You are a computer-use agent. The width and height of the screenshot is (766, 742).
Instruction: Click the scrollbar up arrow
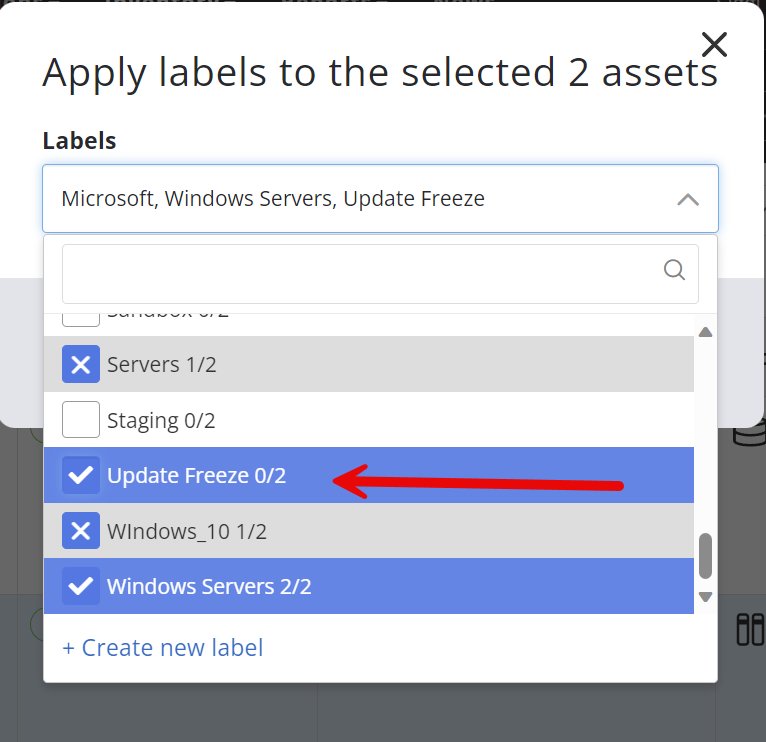(x=705, y=332)
